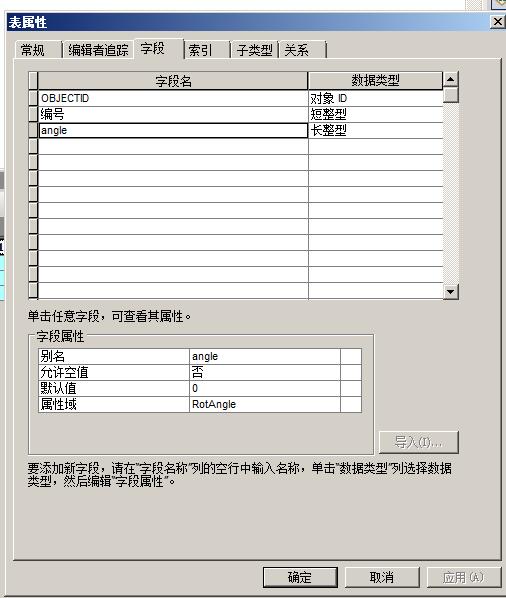Click the field list scrollbar thumb

451,95
